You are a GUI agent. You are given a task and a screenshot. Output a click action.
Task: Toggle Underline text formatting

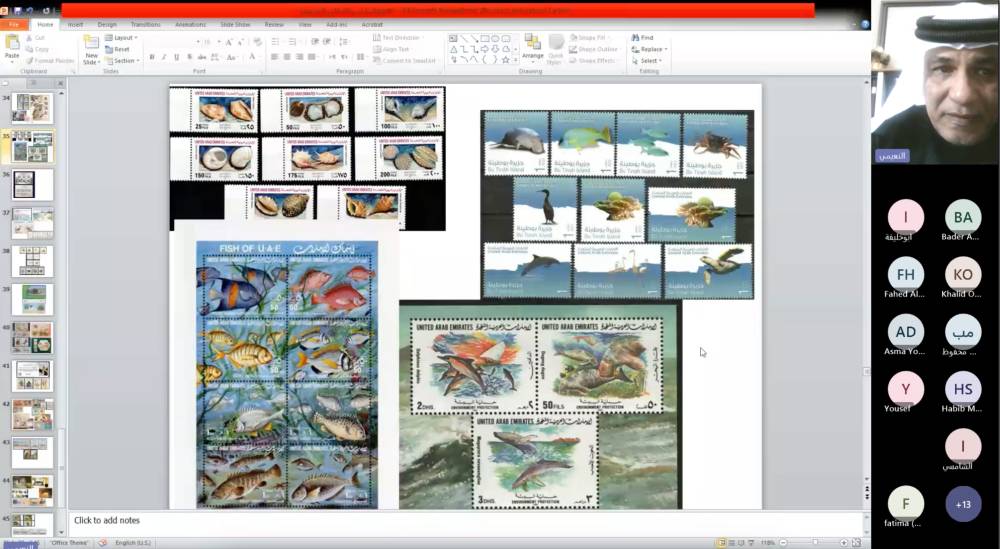point(178,58)
